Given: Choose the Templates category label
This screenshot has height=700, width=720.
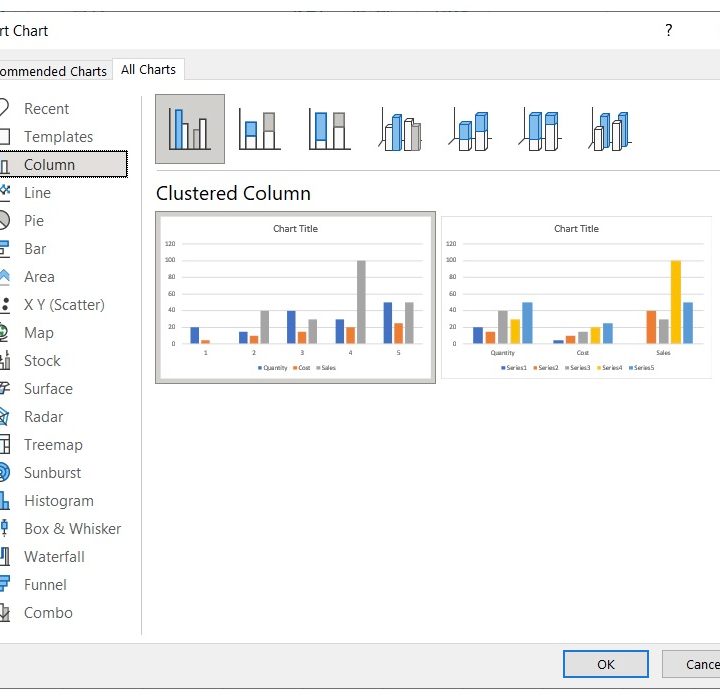Looking at the screenshot, I should pos(58,137).
